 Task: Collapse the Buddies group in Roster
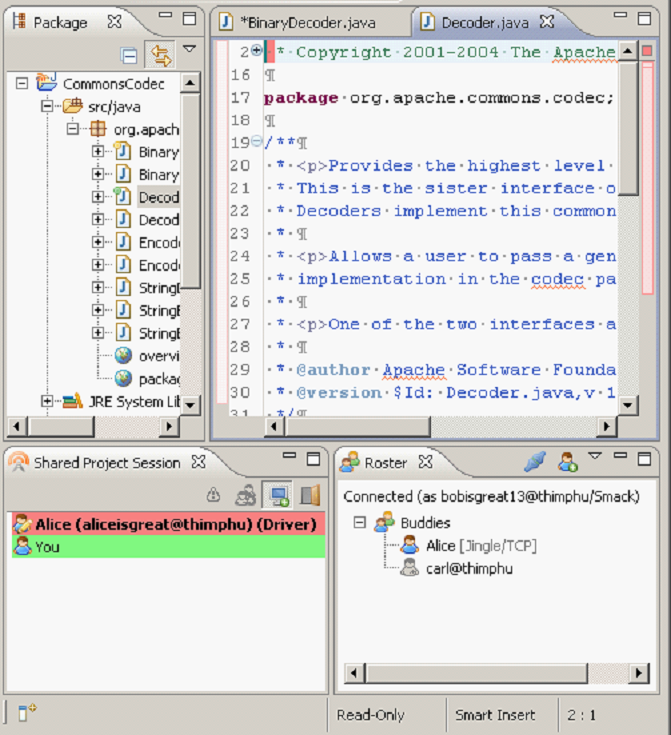click(360, 522)
